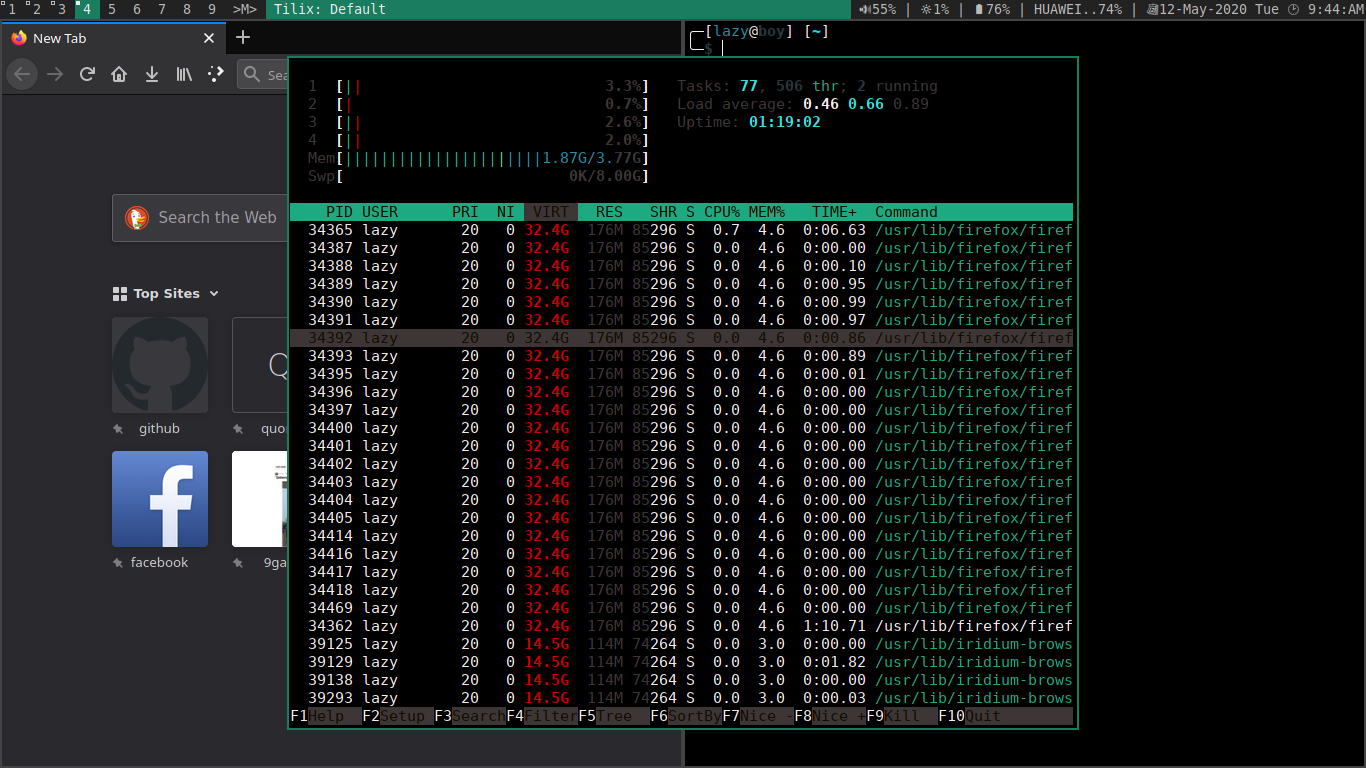This screenshot has height=768, width=1366.
Task: Click the 'Uptime: 01:19:02' text in htop
Action: [749, 122]
